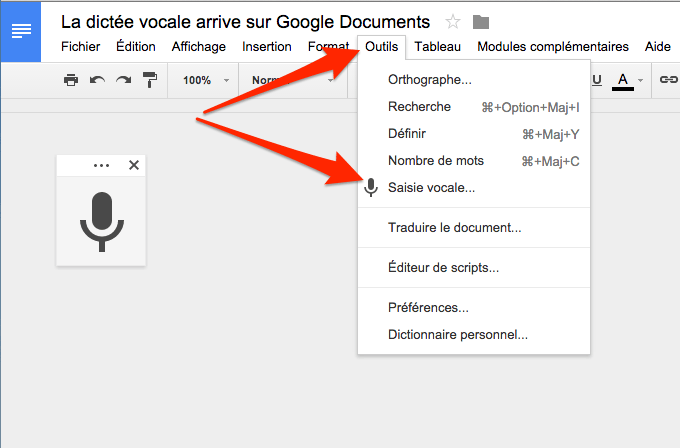Open Dictionnaire personnel...
The height and width of the screenshot is (448, 680).
(474, 335)
